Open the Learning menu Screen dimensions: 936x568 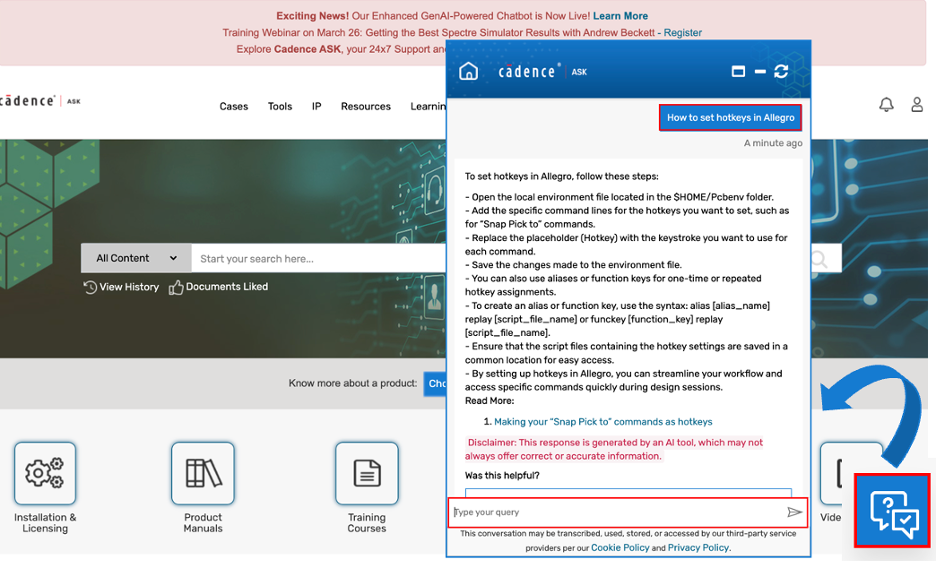click(428, 106)
